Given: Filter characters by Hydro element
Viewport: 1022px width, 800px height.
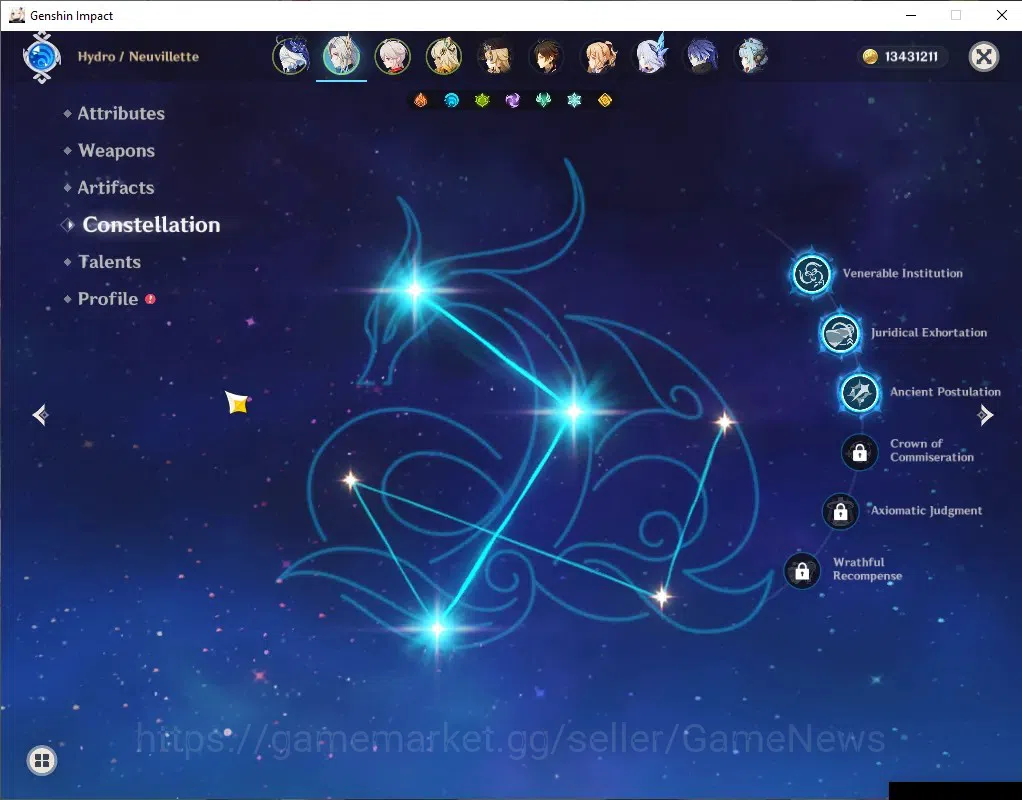Looking at the screenshot, I should pos(452,100).
